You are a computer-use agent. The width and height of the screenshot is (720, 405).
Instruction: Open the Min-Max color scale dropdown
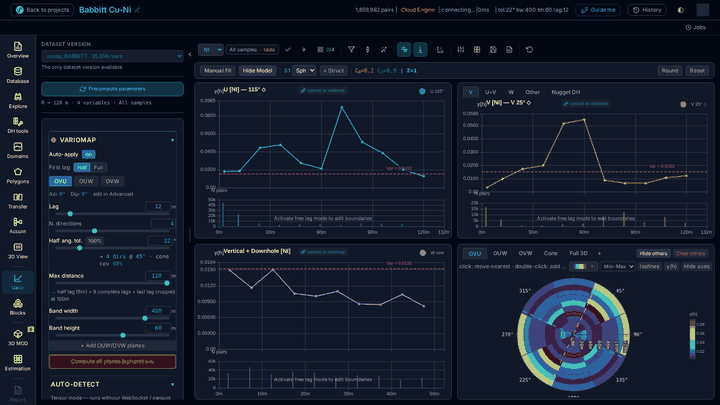[x=618, y=266]
